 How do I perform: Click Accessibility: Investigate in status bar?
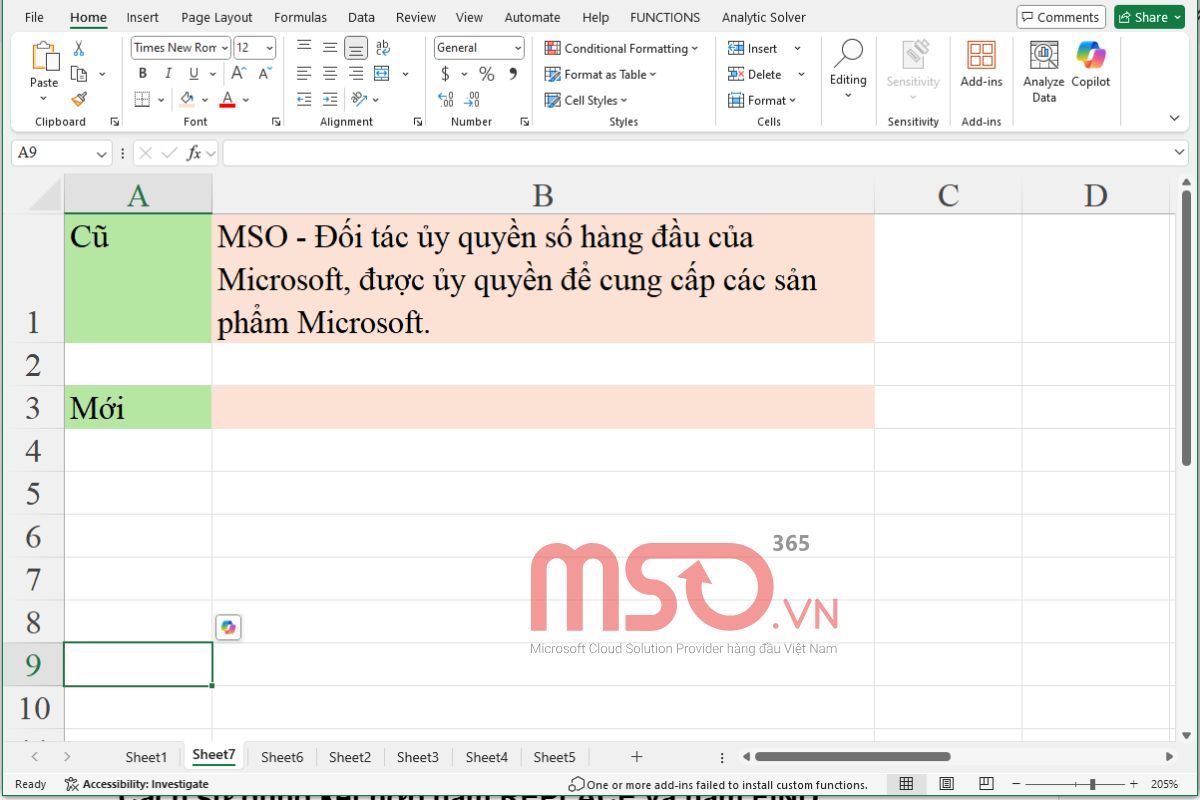pos(137,784)
